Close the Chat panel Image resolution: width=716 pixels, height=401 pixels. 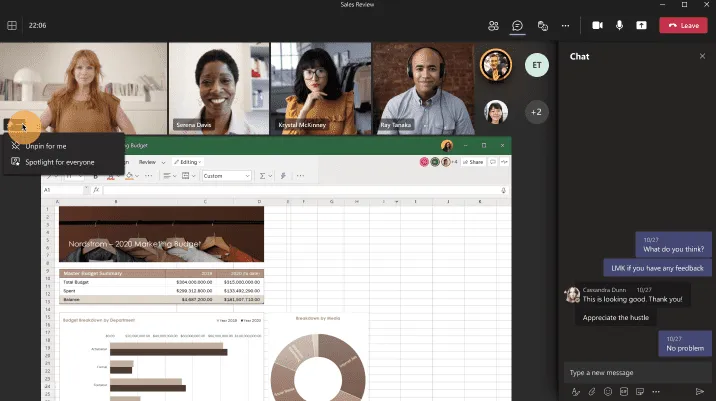click(702, 57)
